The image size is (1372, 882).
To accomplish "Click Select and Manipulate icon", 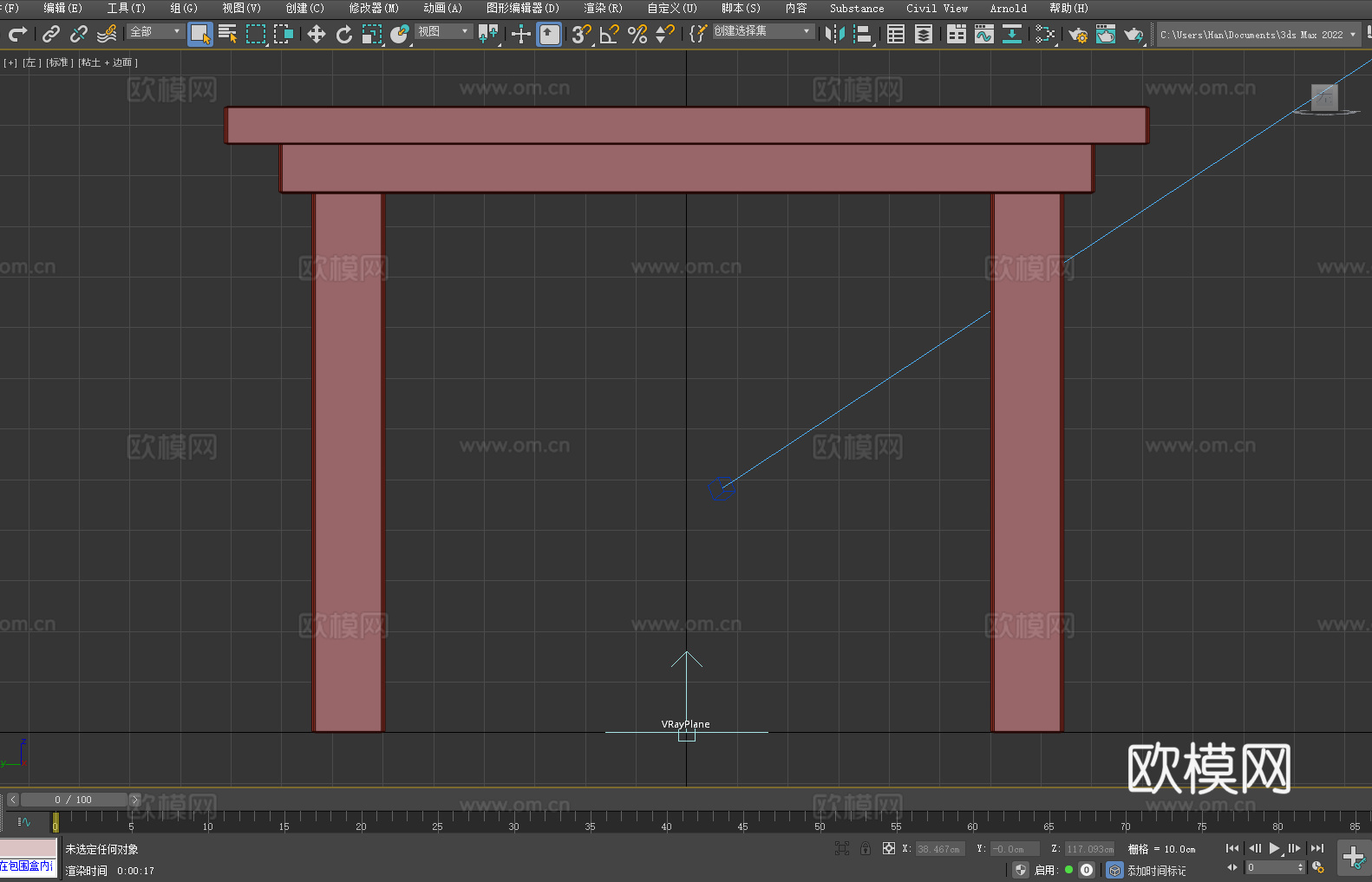I will coord(521,34).
